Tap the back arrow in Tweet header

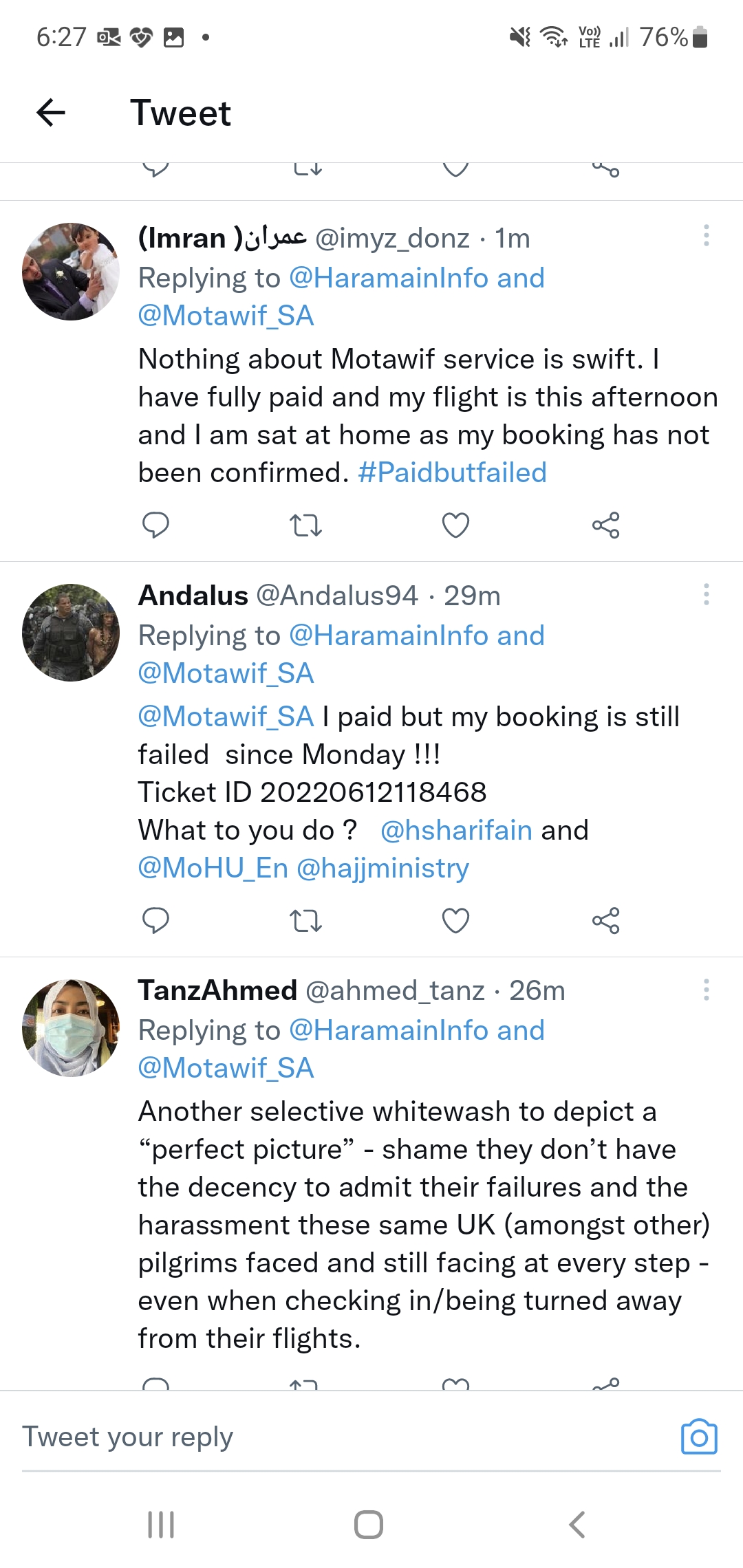click(x=51, y=113)
